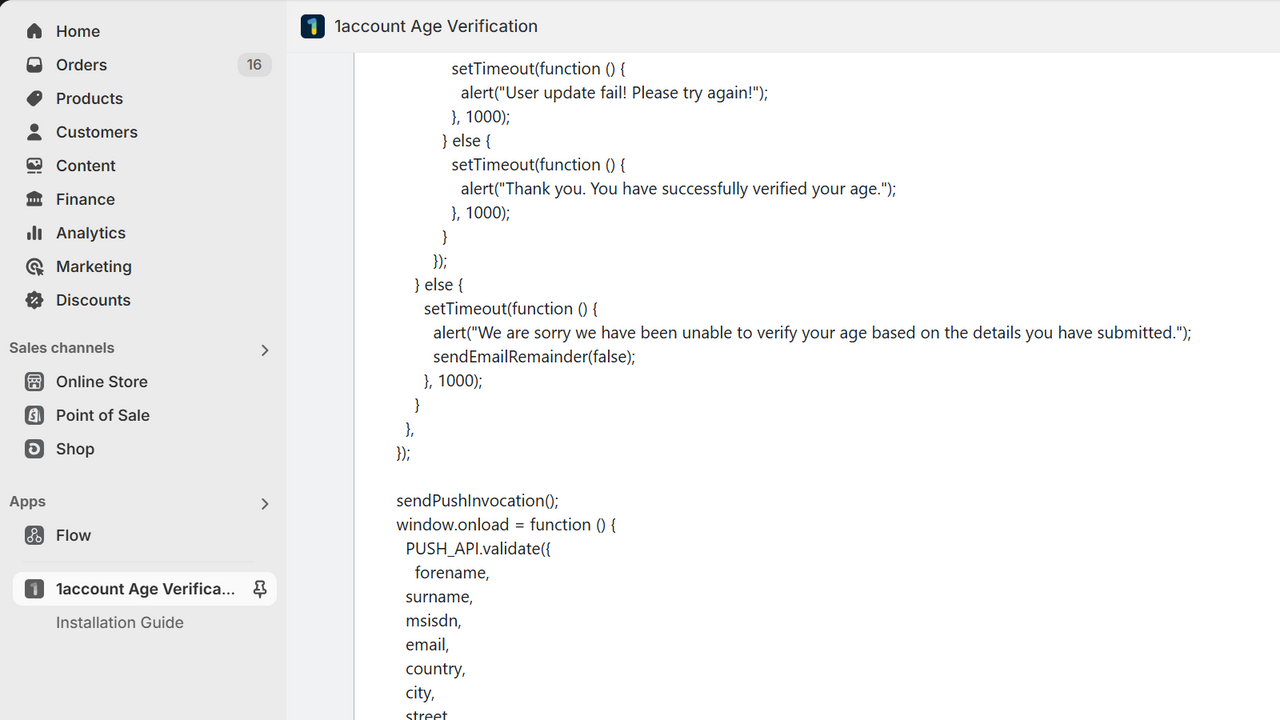The height and width of the screenshot is (720, 1280).
Task: Click the "User update fail!" alert line
Action: (x=614, y=93)
